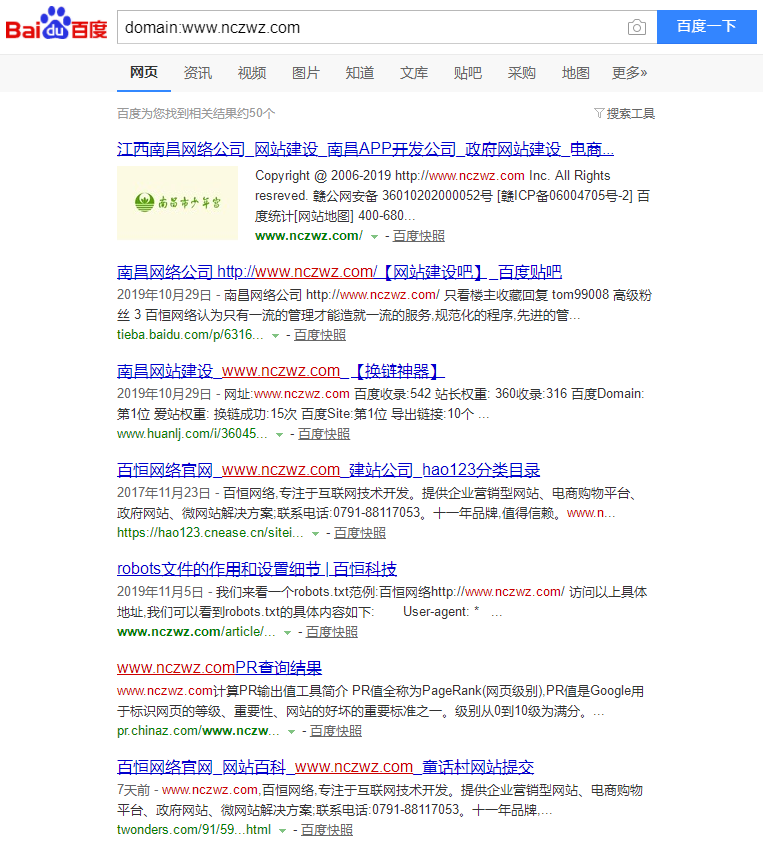Screen dimensions: 763x844
Task: Click green URL pr.chinaz.com/www.nczw...
Action: (x=198, y=731)
